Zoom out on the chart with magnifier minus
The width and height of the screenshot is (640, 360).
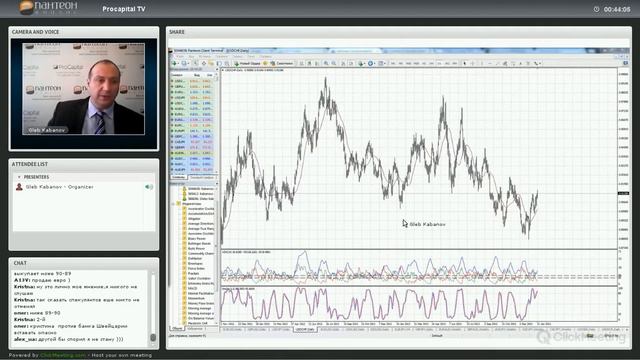pos(334,63)
